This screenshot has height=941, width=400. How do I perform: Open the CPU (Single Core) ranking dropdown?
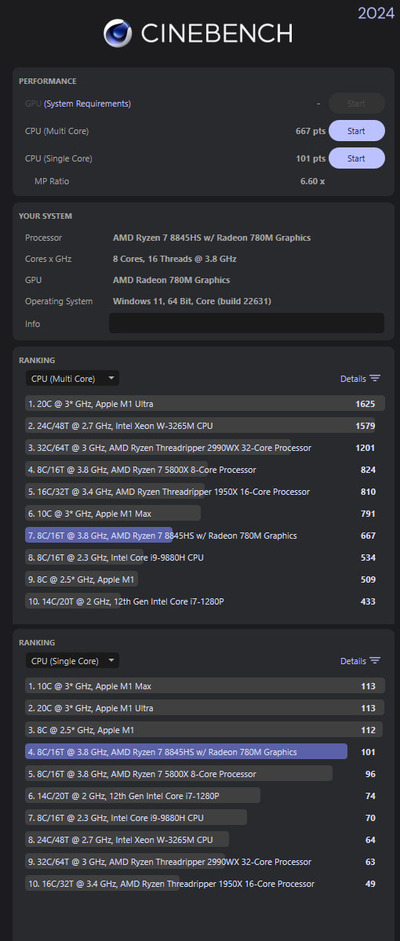click(x=72, y=661)
